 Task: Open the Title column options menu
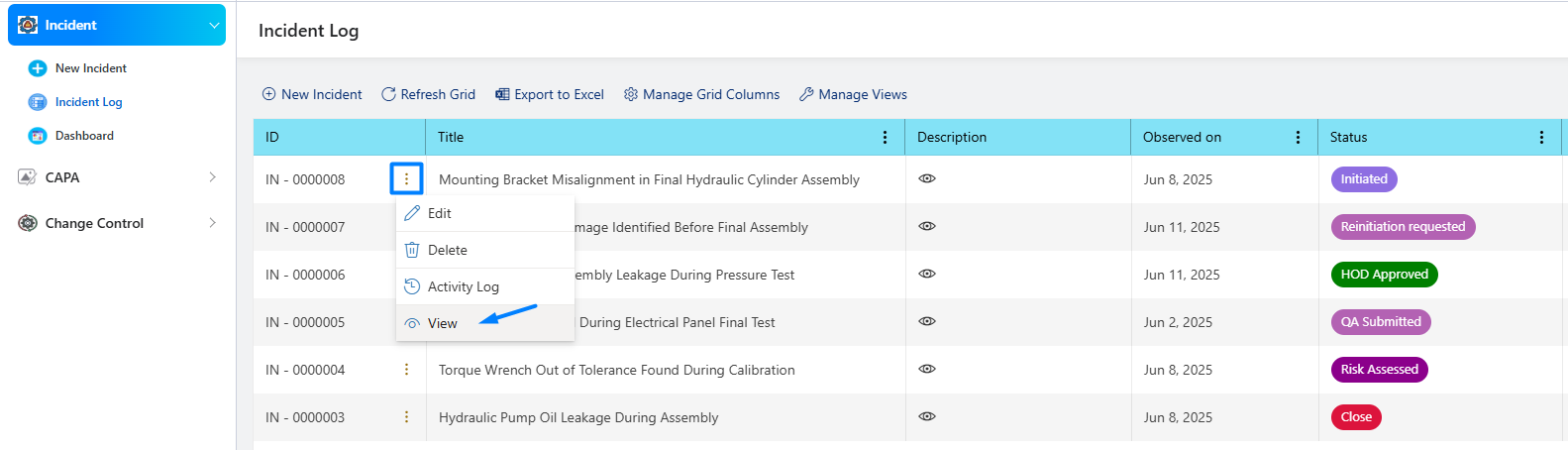[x=885, y=138]
